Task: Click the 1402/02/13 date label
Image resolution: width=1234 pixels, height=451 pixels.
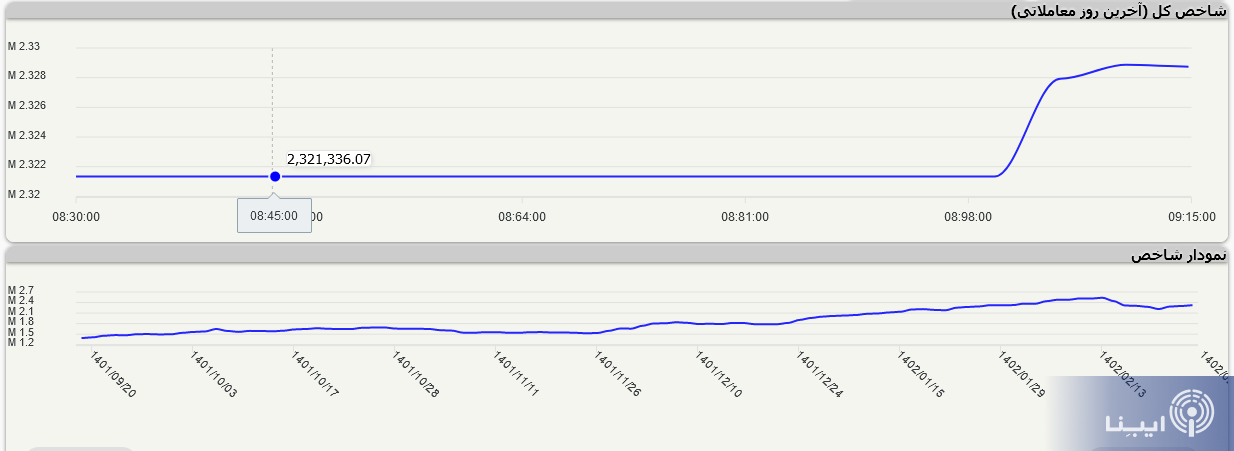Action: 1123,375
